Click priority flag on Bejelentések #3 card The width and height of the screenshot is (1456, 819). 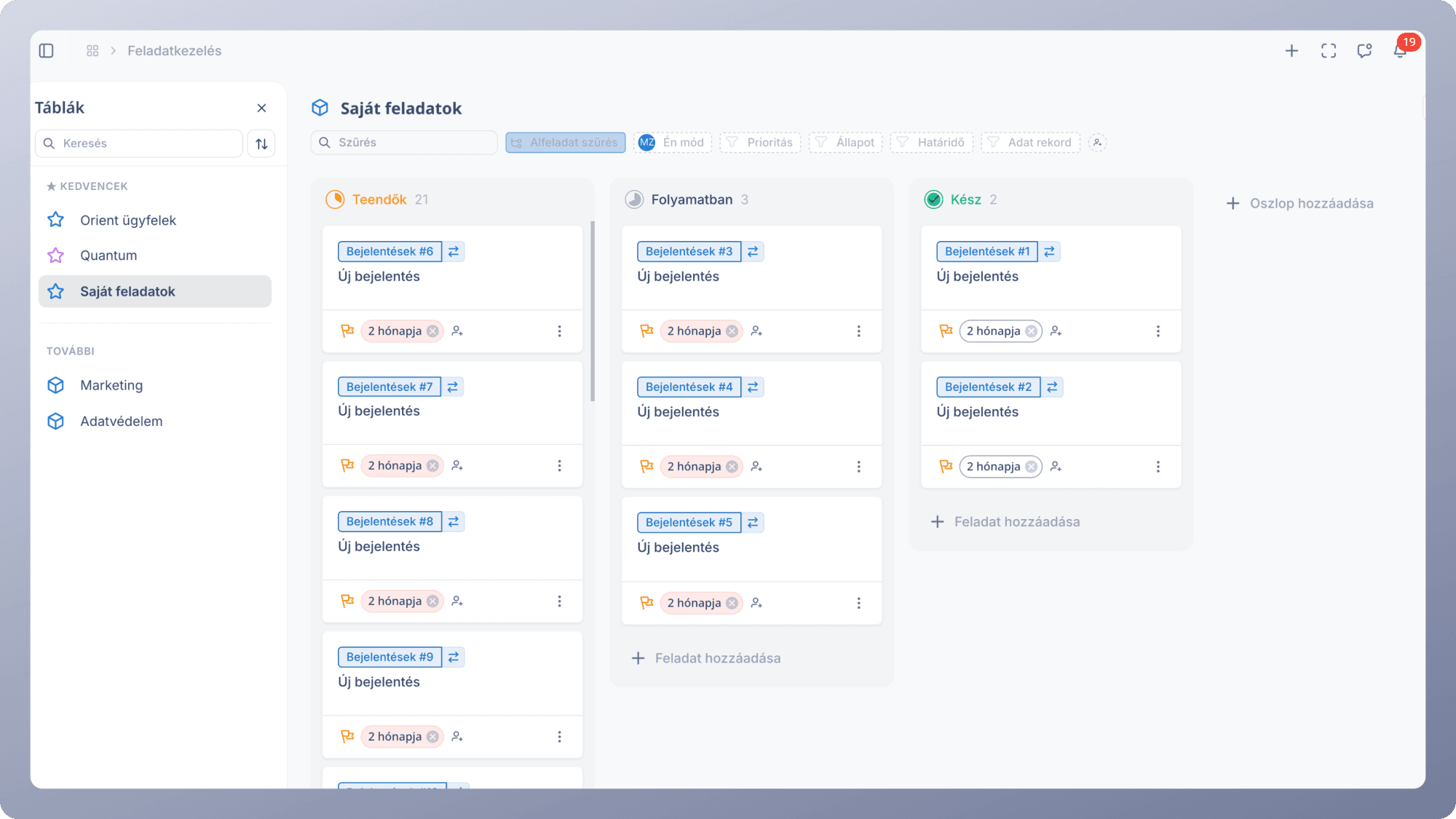[x=646, y=331]
